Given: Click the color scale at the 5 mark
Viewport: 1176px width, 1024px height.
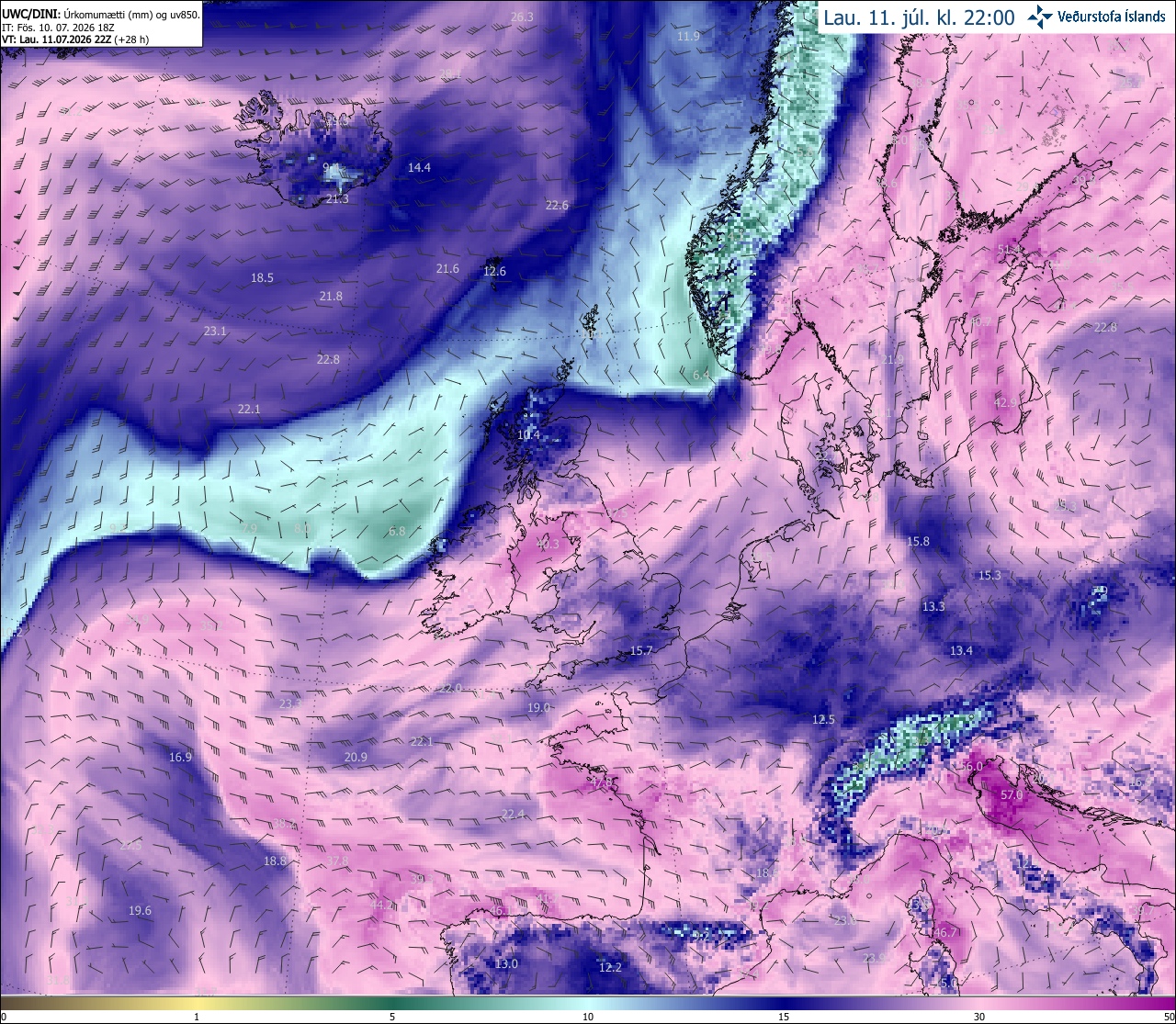Looking at the screenshot, I should [392, 1002].
